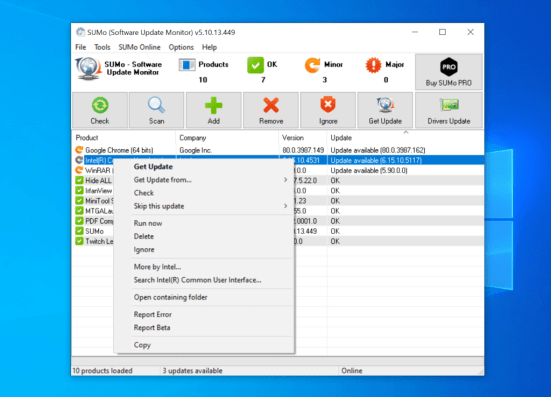Image resolution: width=551 pixels, height=397 pixels.
Task: Click the SUMo globe logo
Action: point(88,69)
